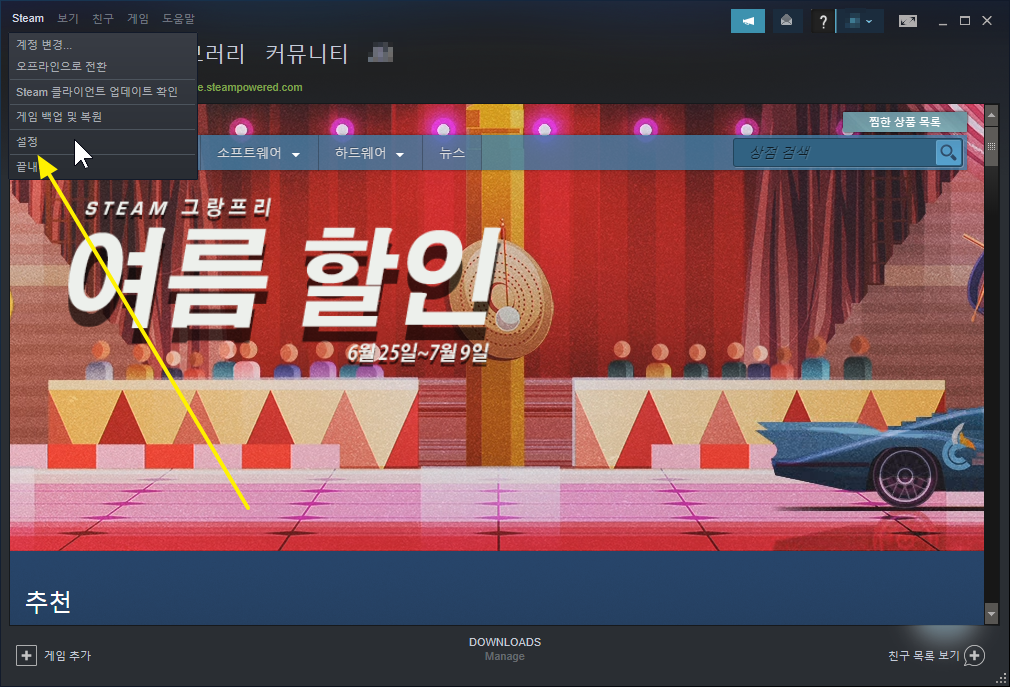Open the 찜한 상품 목록 wishlist button

point(904,122)
